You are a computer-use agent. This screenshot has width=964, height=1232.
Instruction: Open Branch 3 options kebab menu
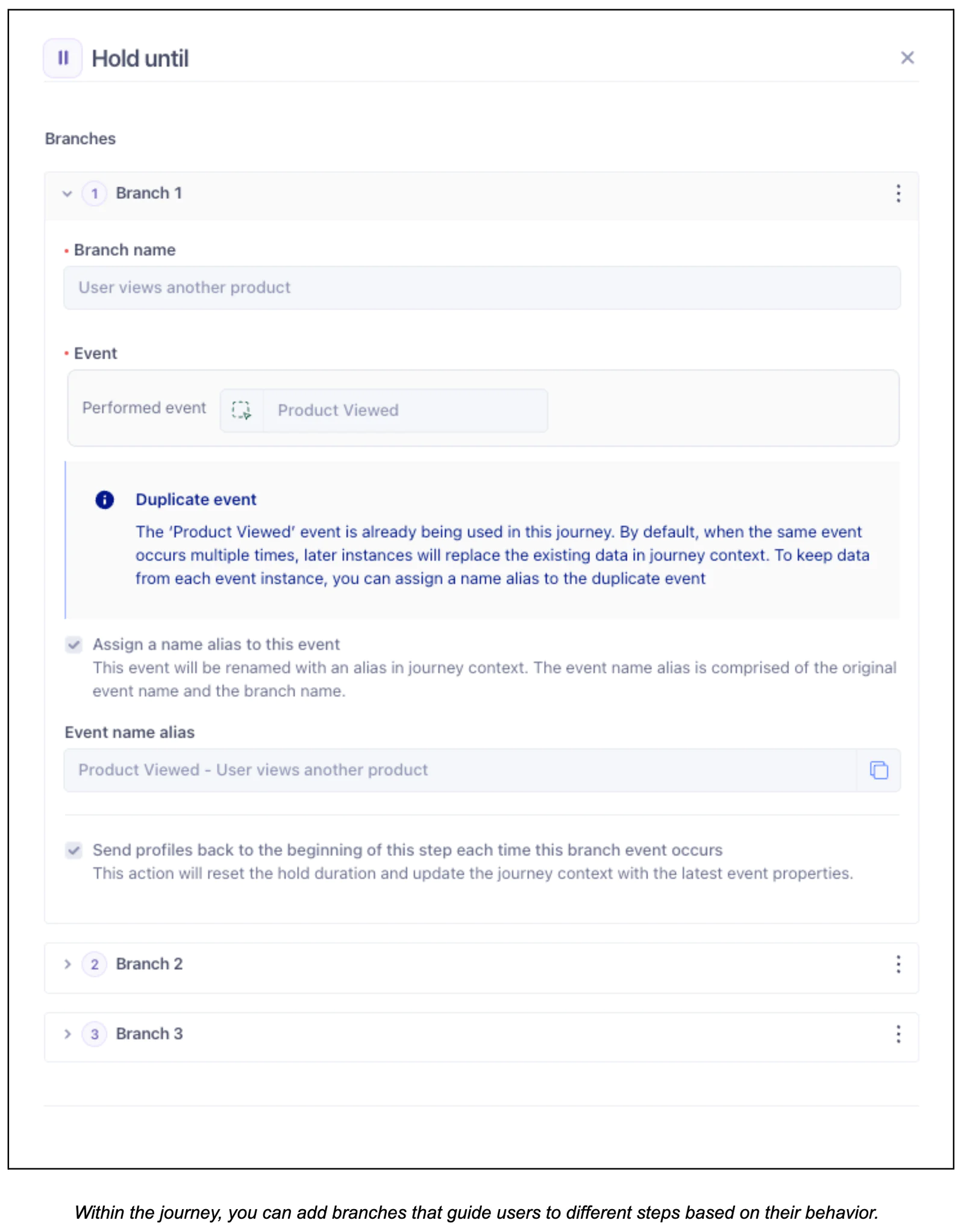pyautogui.click(x=897, y=1034)
